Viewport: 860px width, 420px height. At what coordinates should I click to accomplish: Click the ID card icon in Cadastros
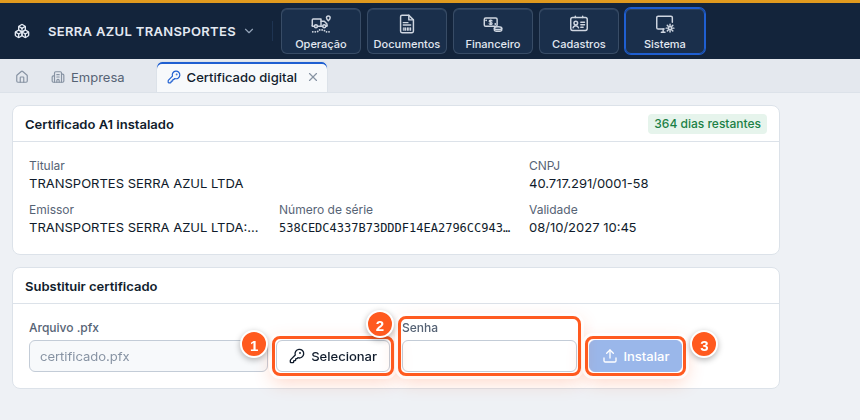(x=579, y=24)
